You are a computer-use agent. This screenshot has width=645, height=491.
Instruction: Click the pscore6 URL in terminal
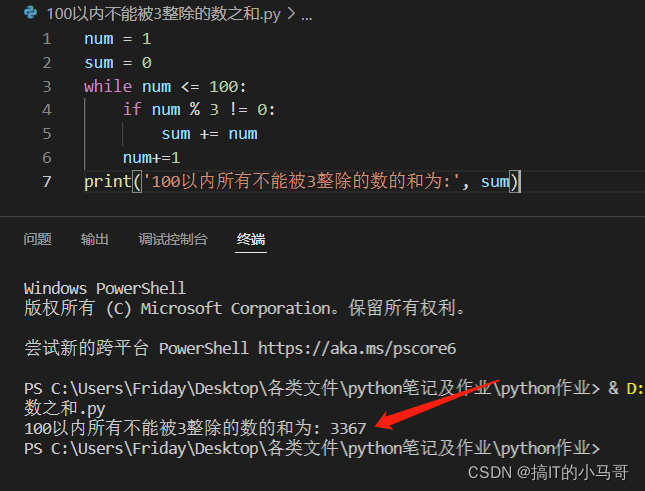(357, 349)
